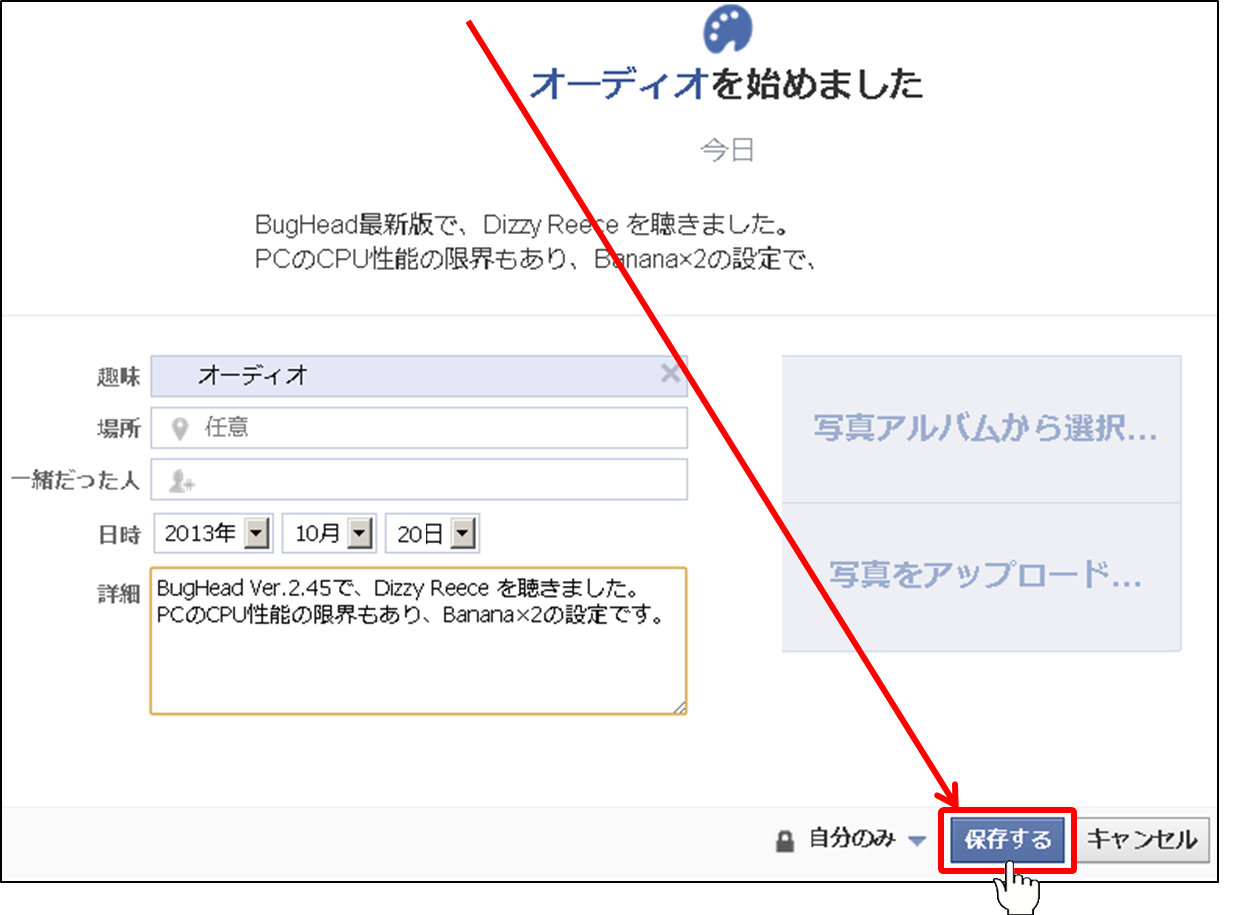Click 写真をアップロード to upload photo
1243x915 pixels.
point(983,576)
